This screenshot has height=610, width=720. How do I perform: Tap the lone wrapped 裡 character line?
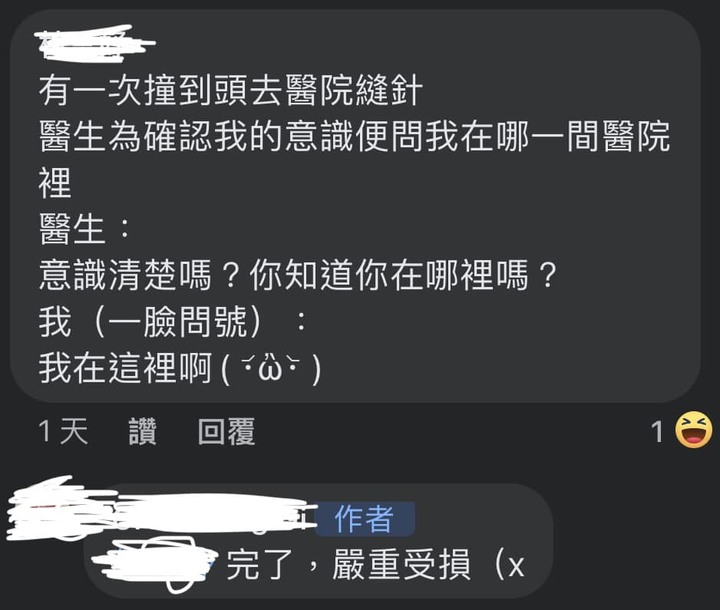tap(55, 183)
